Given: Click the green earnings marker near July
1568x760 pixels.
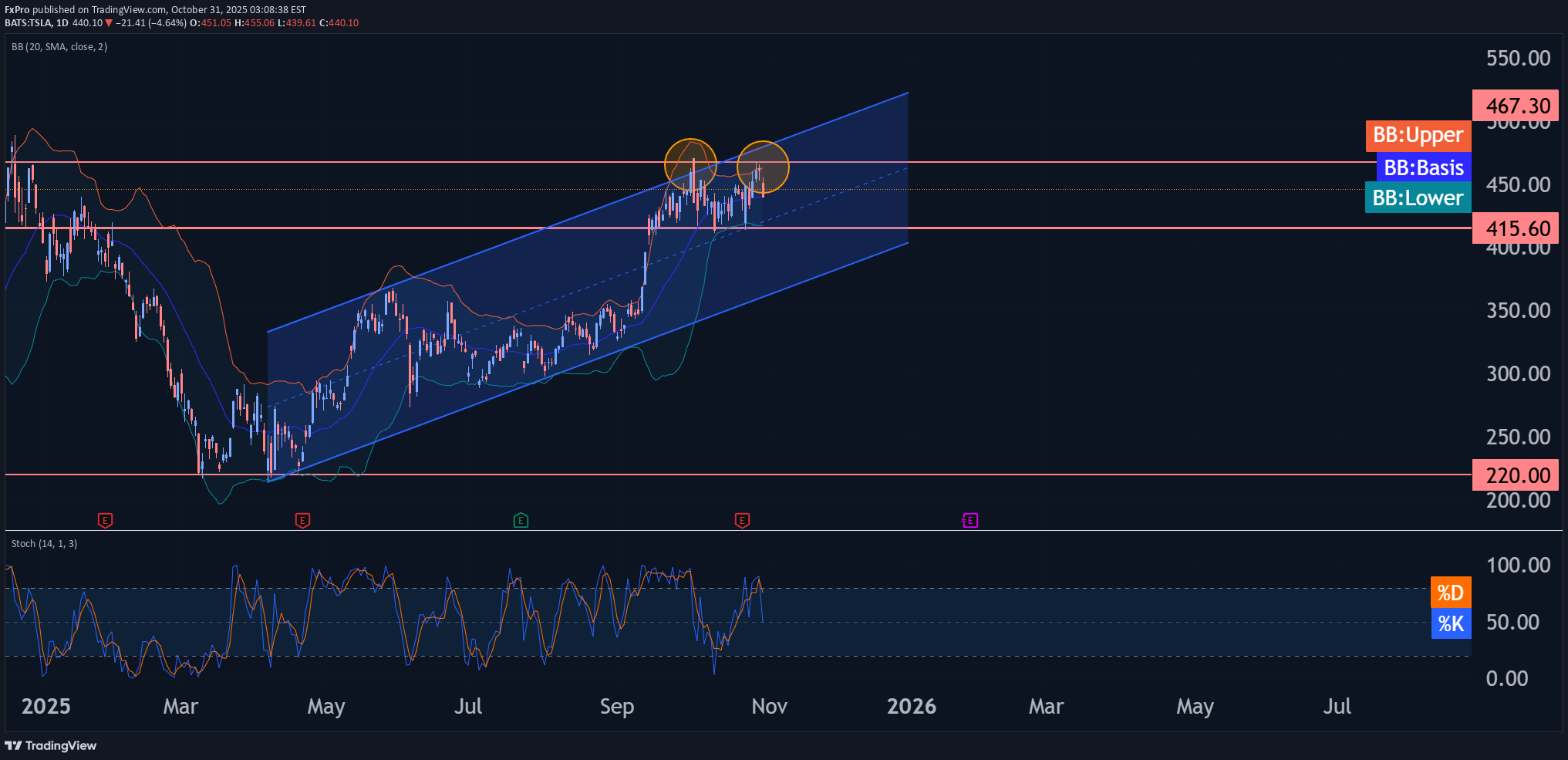Looking at the screenshot, I should (521, 521).
